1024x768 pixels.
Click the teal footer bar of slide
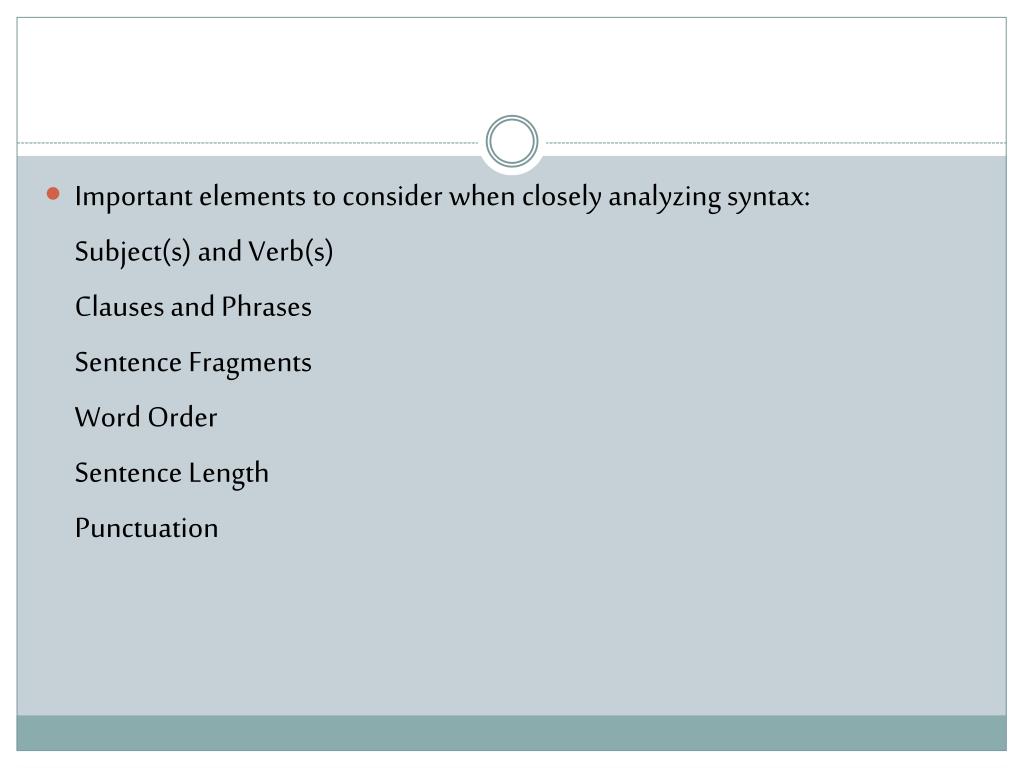click(x=512, y=733)
